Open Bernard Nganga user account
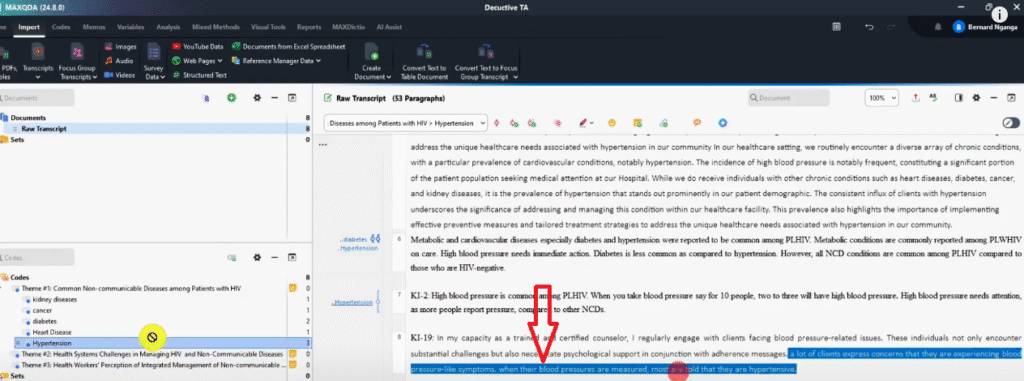The width and height of the screenshot is (1024, 381). [986, 27]
